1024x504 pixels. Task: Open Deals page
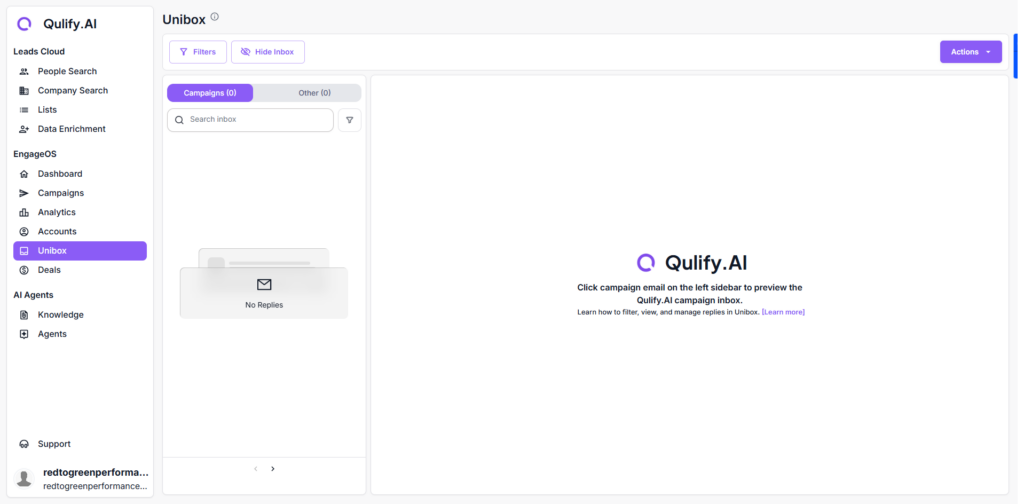tap(80, 270)
